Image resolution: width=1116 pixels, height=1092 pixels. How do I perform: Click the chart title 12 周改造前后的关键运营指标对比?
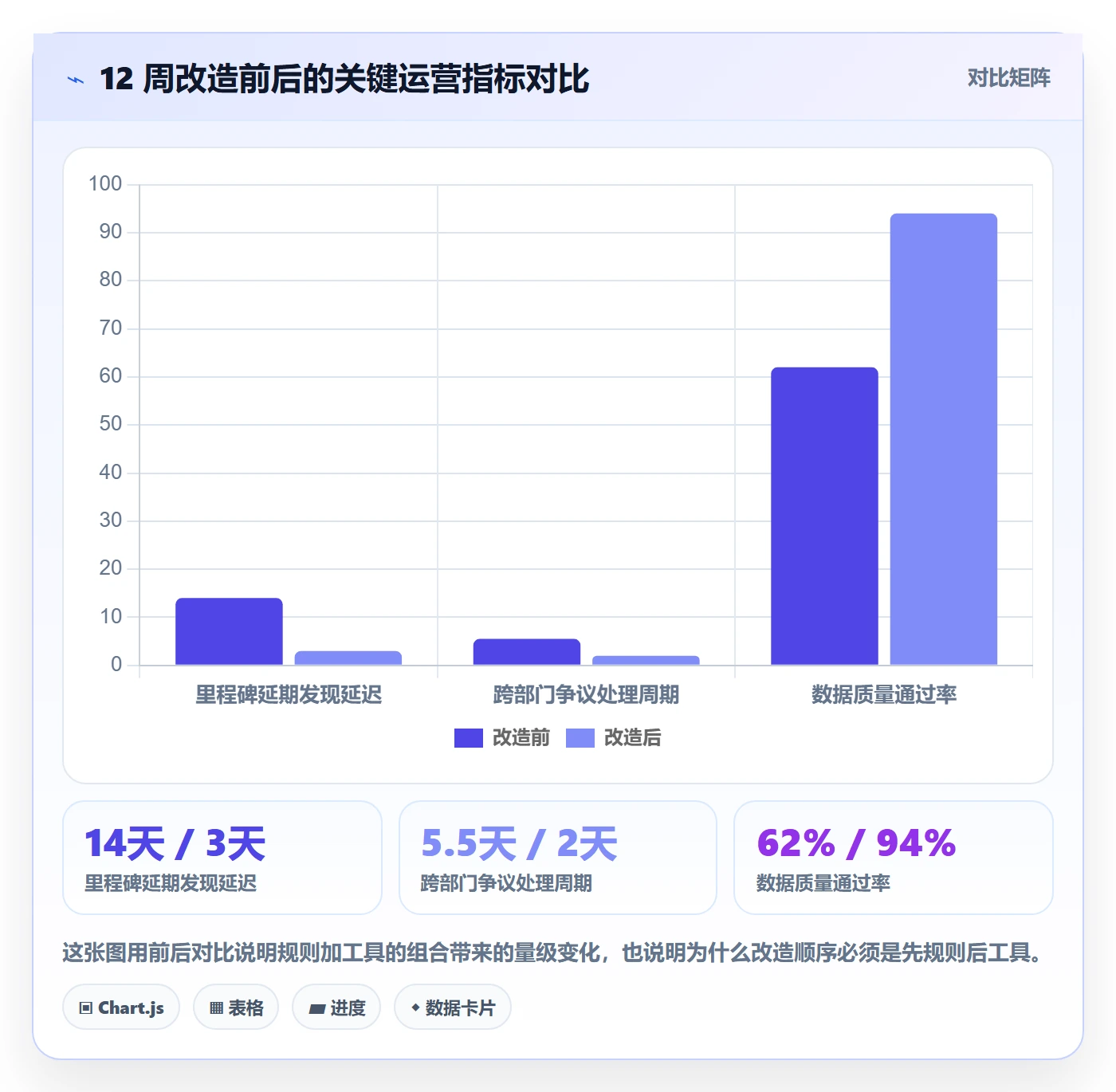tap(344, 79)
